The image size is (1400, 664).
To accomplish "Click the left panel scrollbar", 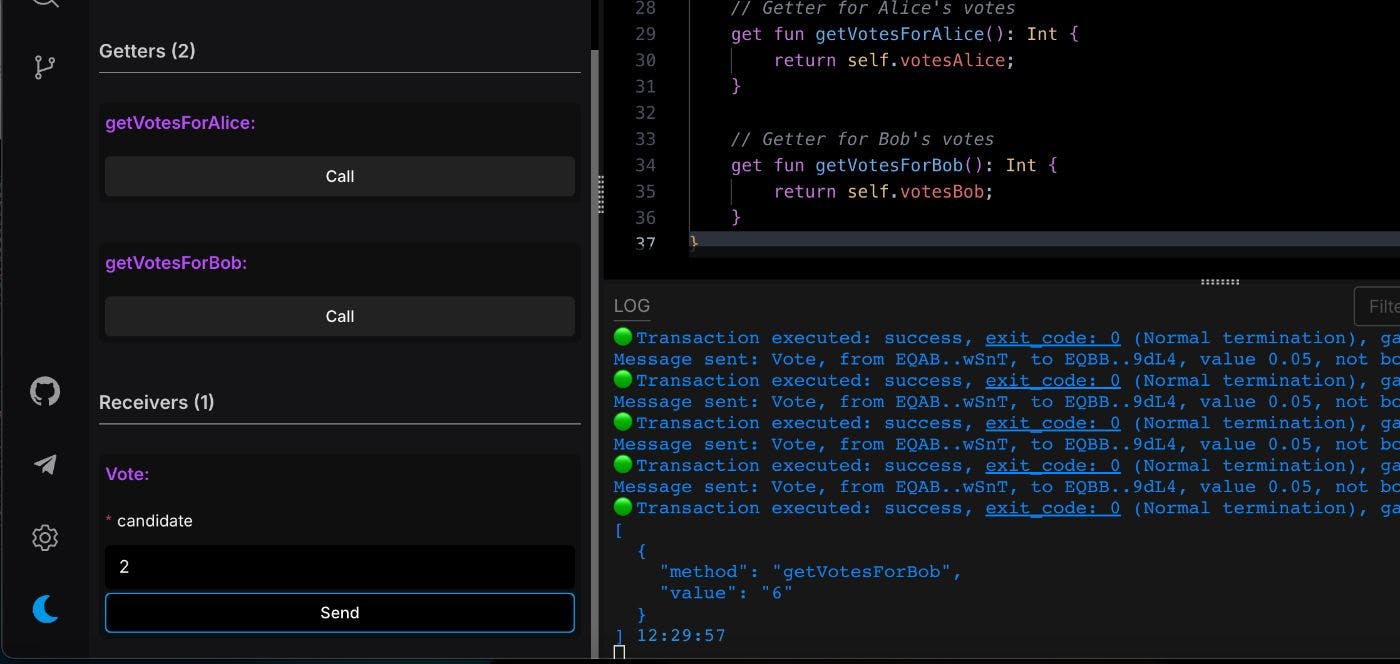I will click(x=595, y=300).
